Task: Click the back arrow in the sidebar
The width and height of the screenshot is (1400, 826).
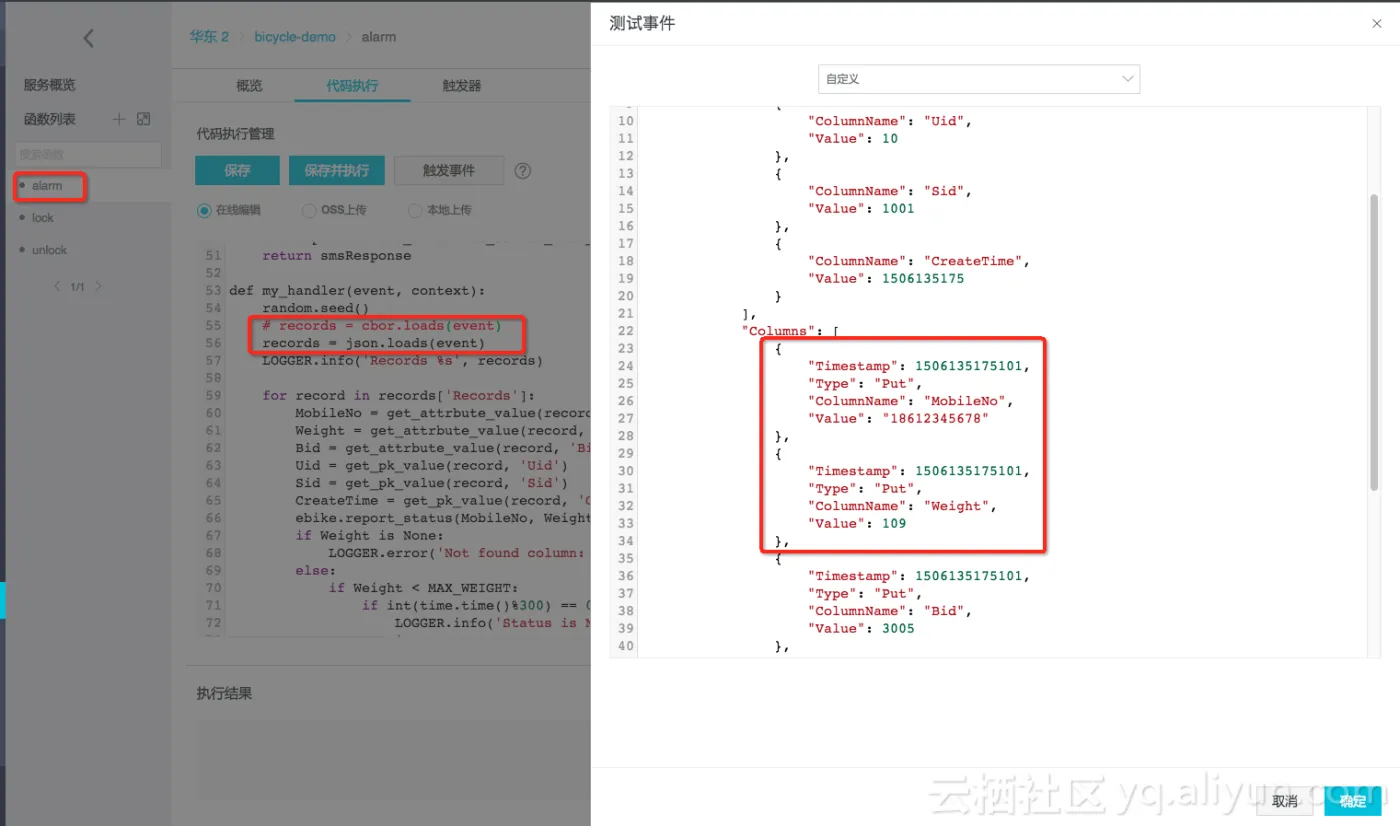Action: [x=88, y=38]
